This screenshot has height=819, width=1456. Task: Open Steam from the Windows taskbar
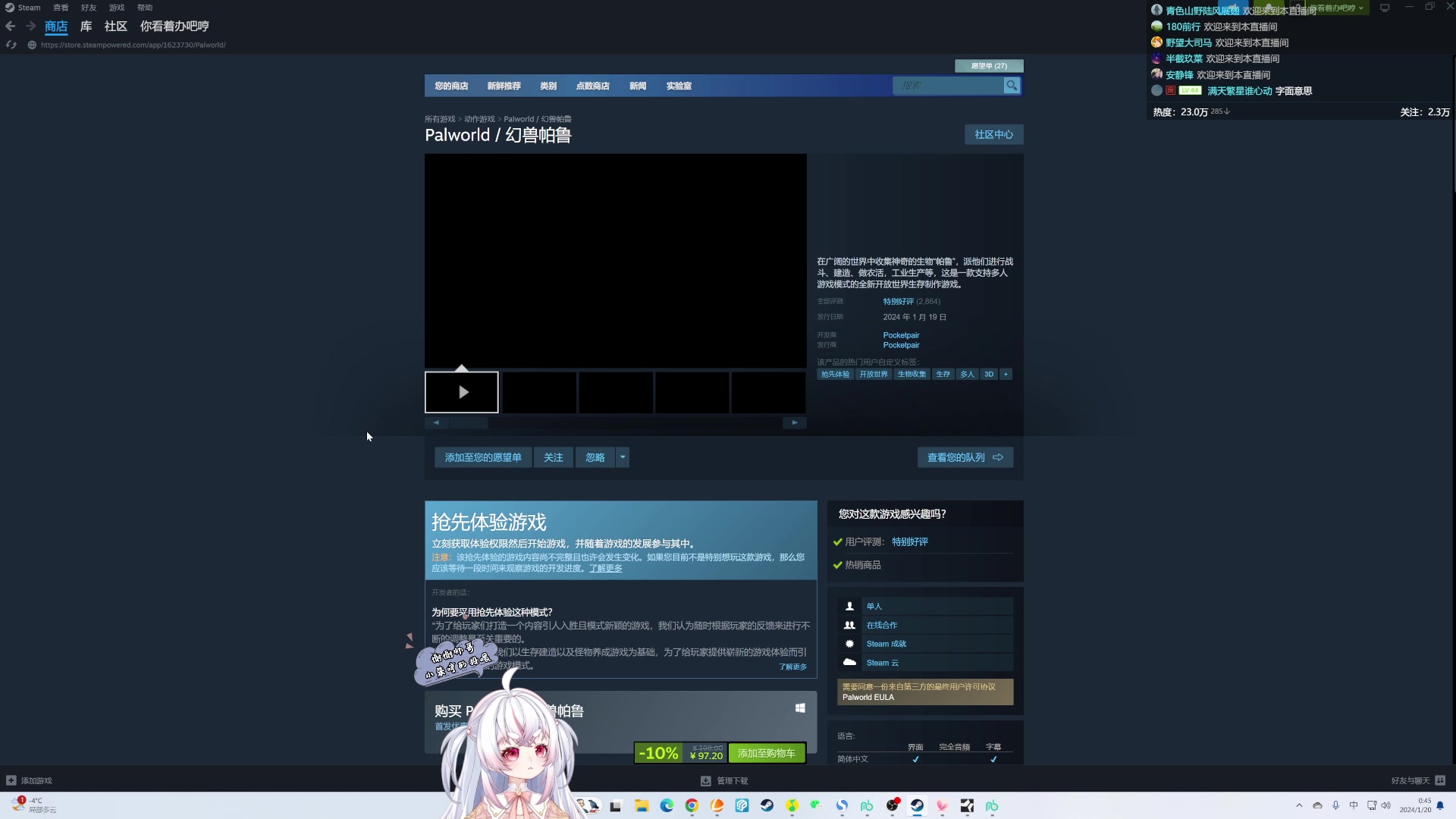click(918, 806)
